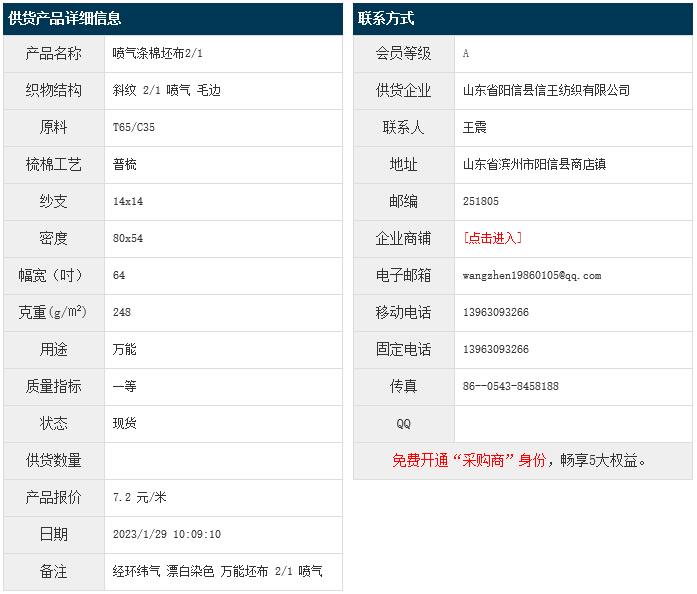Viewport: 697px width, 594px height.
Task: Click the density value 80x54
Action: (x=128, y=238)
